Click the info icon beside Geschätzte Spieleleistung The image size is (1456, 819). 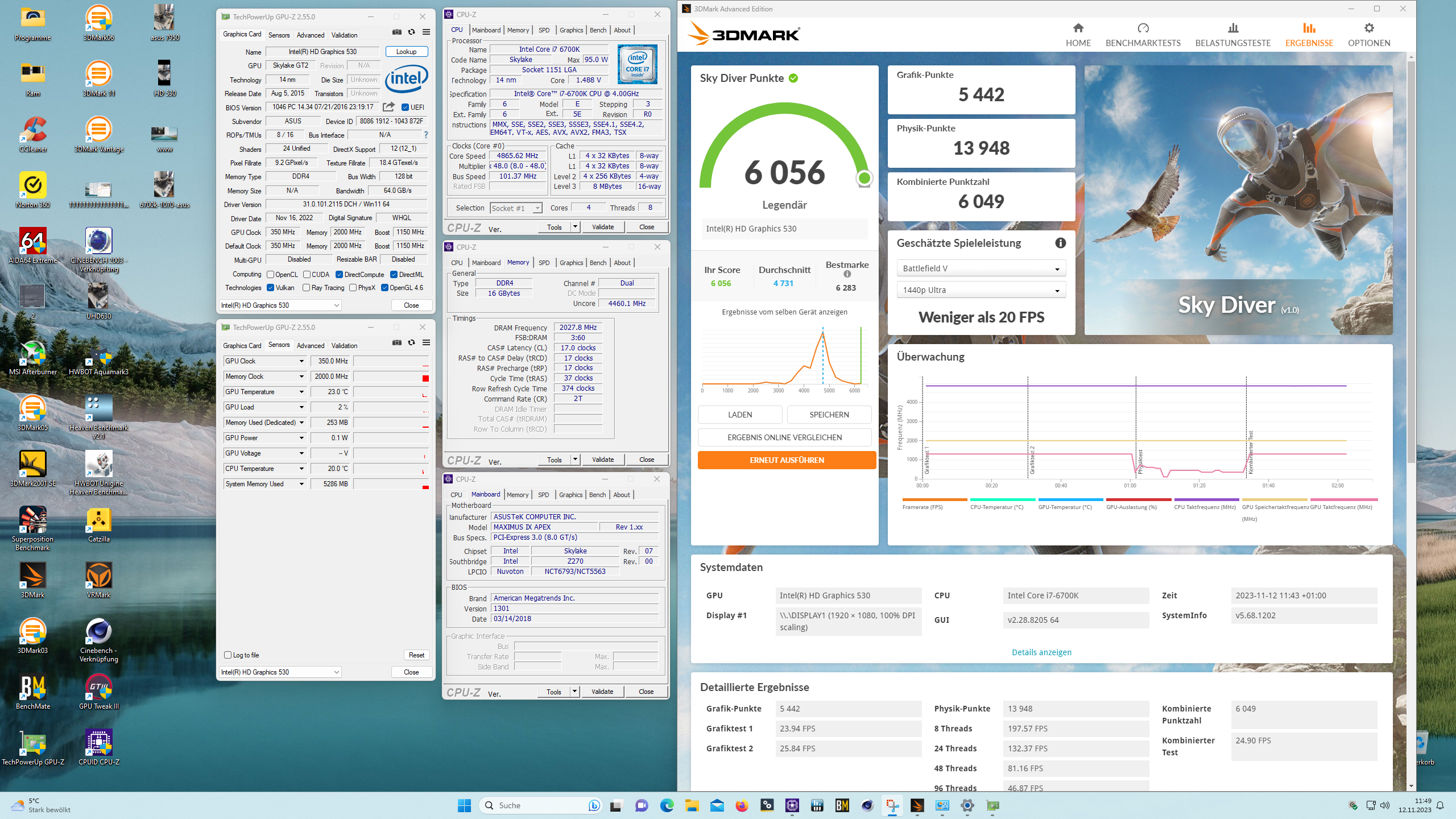pos(1060,243)
